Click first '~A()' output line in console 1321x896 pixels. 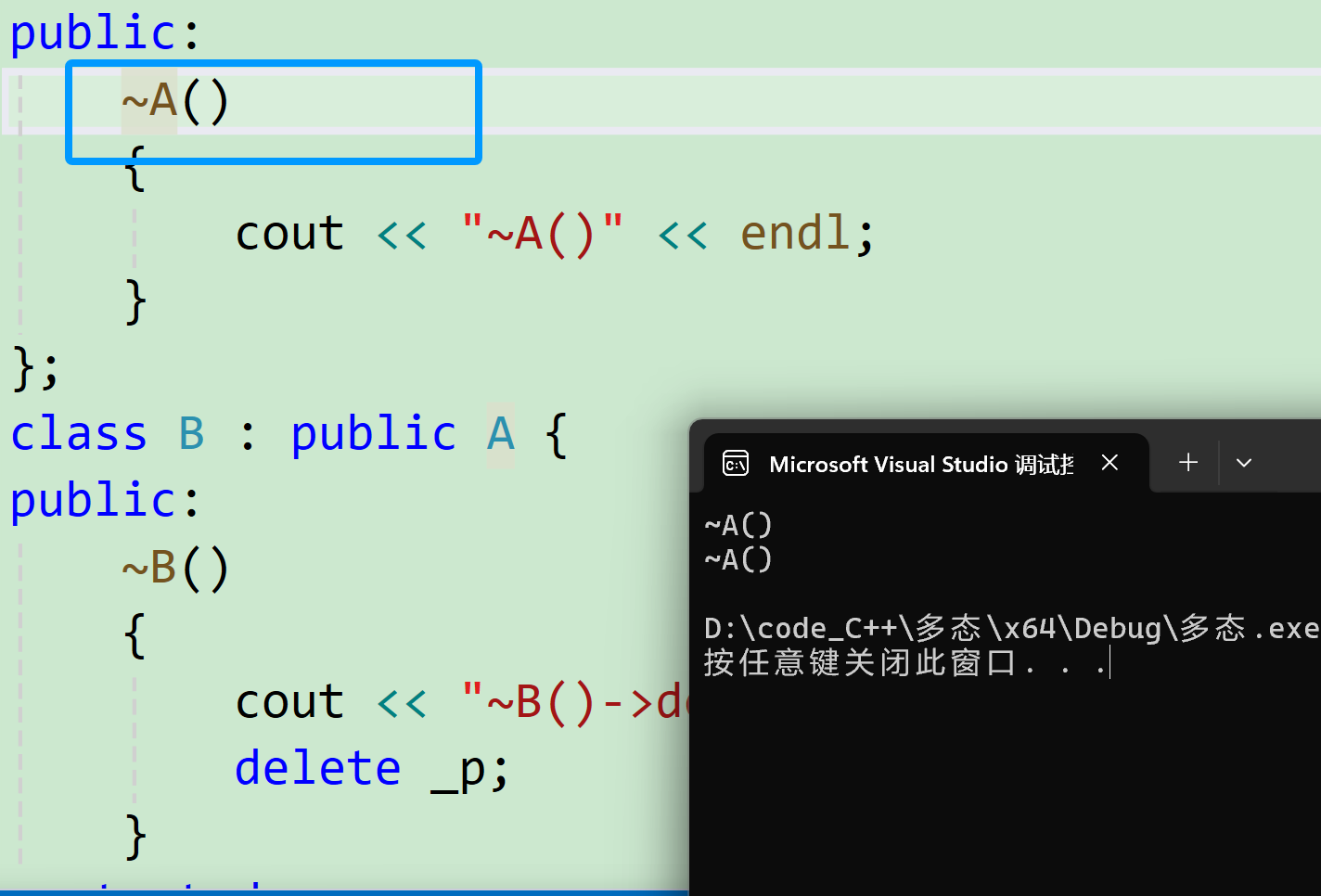pos(738,525)
